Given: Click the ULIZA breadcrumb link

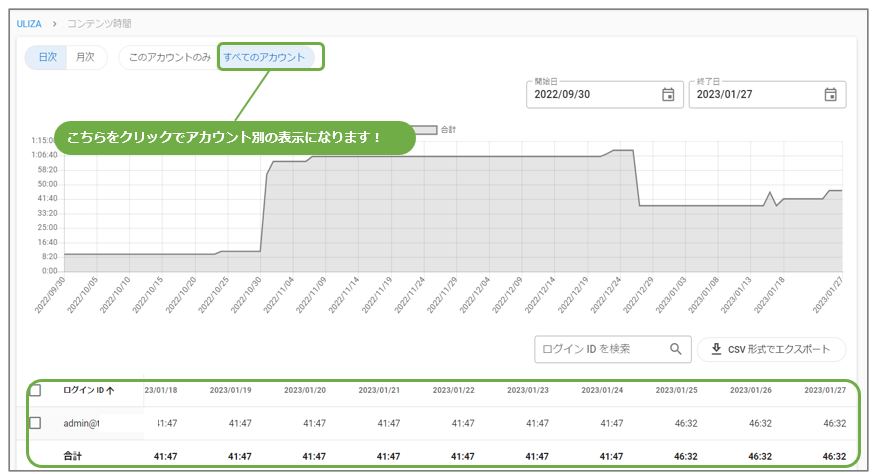Looking at the screenshot, I should (x=28, y=22).
